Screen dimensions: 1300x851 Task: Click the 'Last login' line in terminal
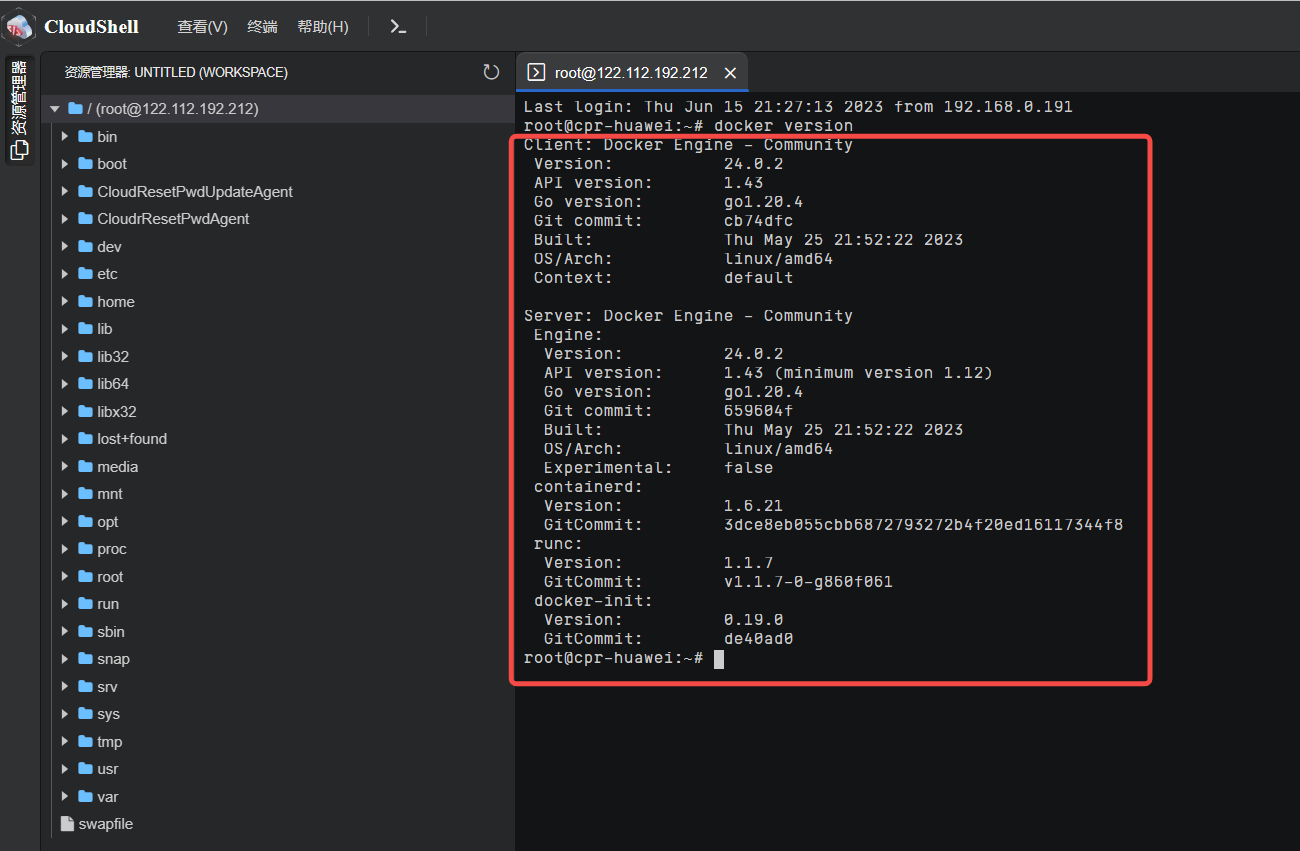coord(798,107)
